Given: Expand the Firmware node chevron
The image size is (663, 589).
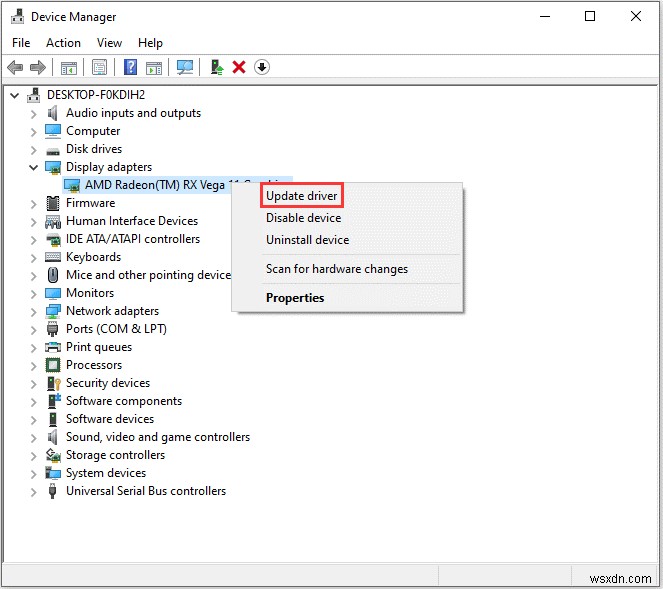Looking at the screenshot, I should click(34, 204).
